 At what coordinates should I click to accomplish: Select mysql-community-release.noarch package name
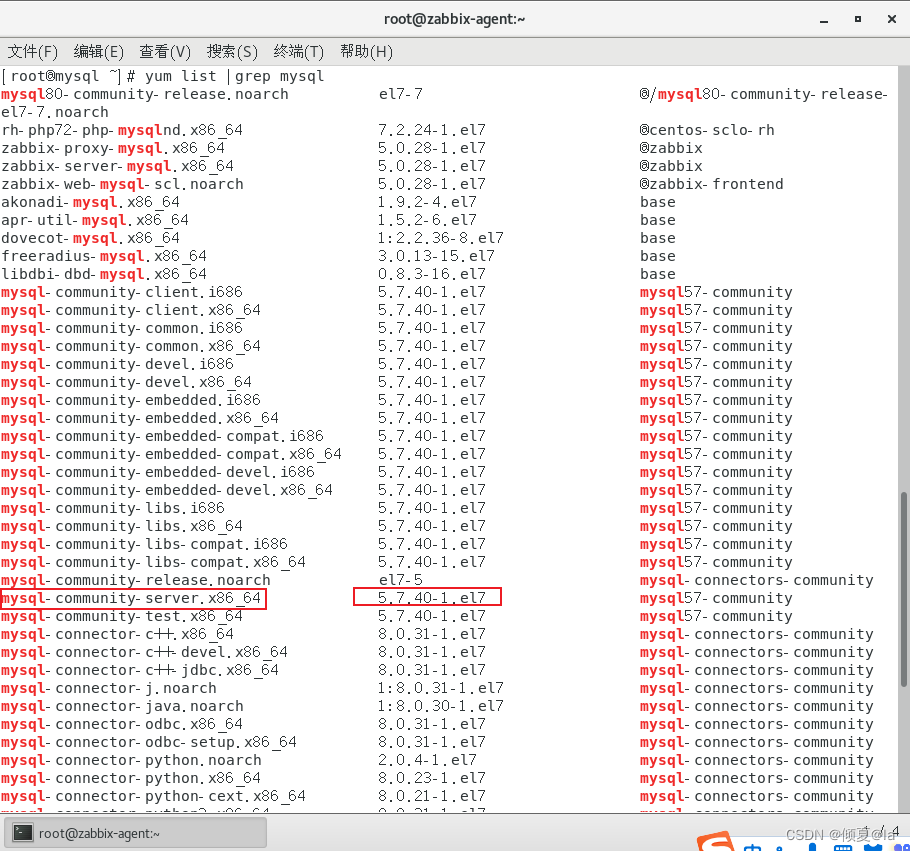point(136,580)
